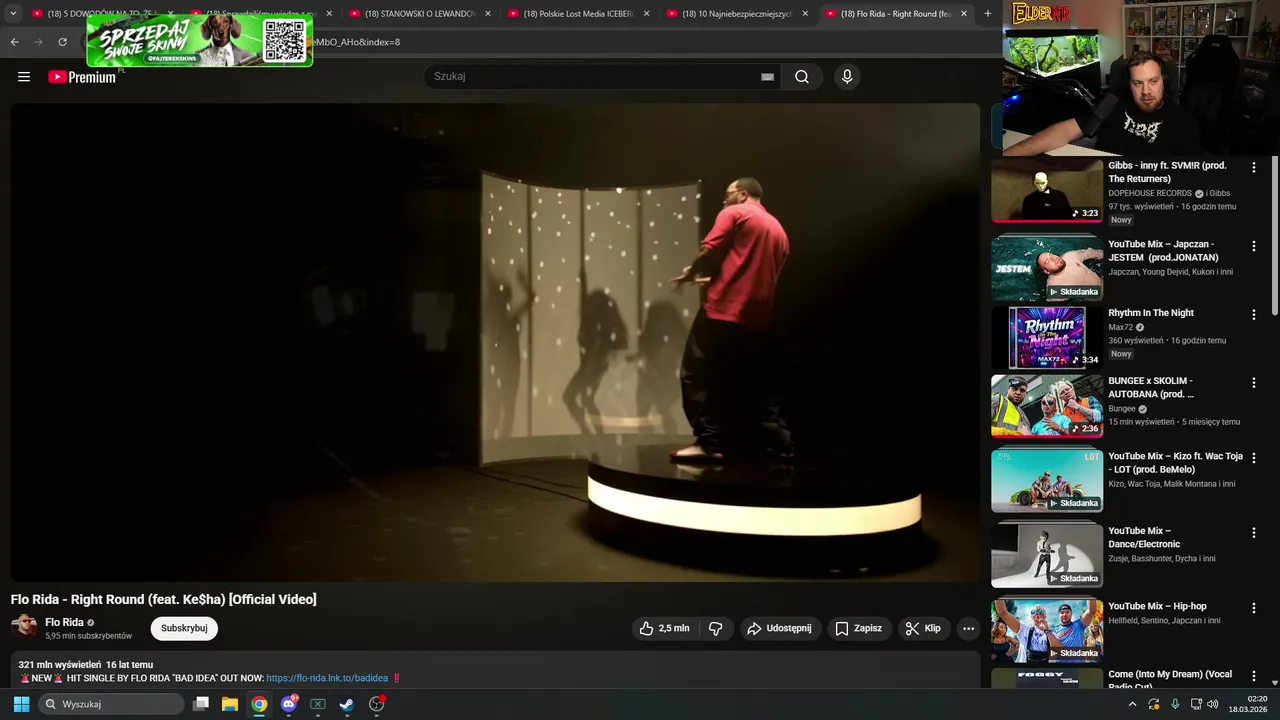The width and height of the screenshot is (1280, 720).
Task: Like the video with thumbs up
Action: 664,628
